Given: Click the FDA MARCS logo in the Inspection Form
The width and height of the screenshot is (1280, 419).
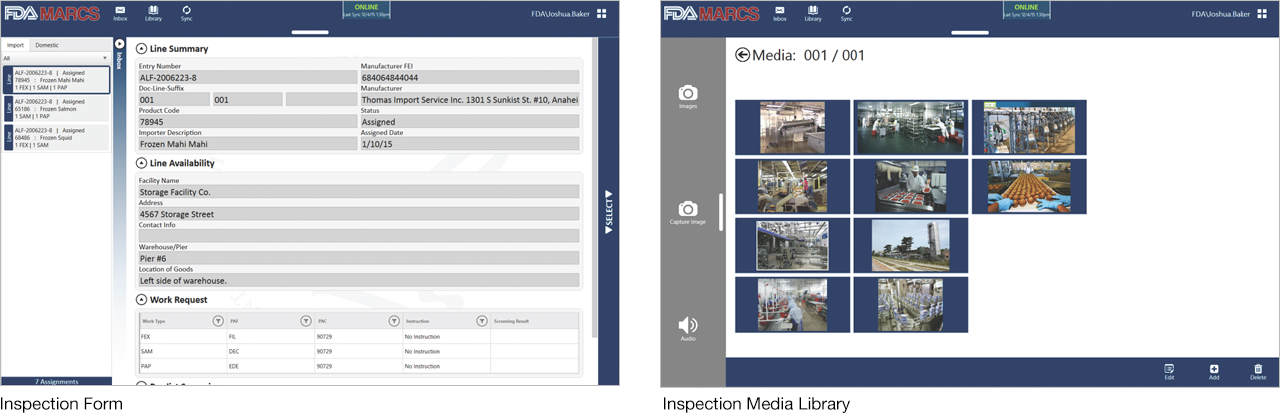Looking at the screenshot, I should coord(51,14).
